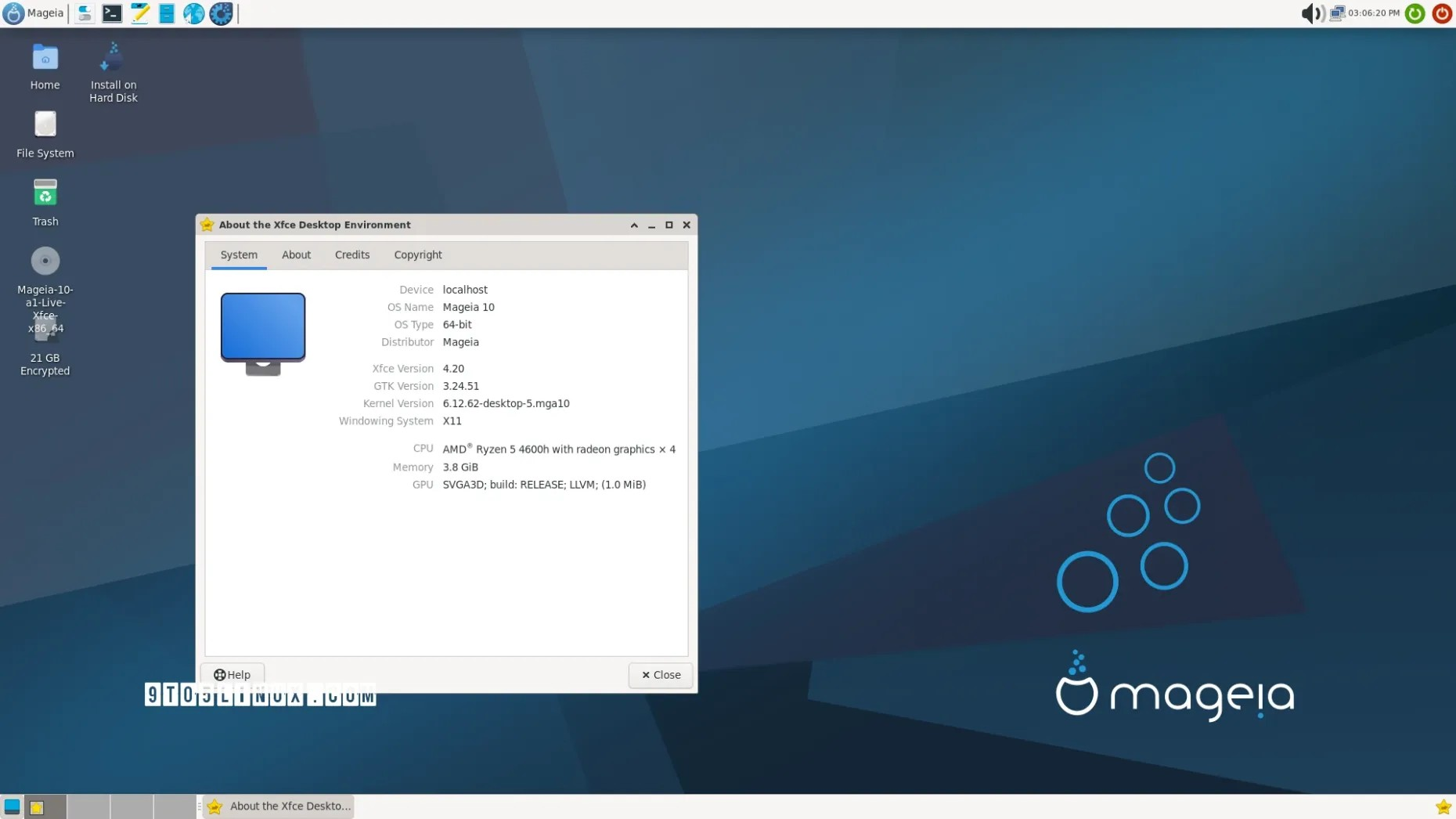Open the file manager cabinet launcher

tap(167, 13)
